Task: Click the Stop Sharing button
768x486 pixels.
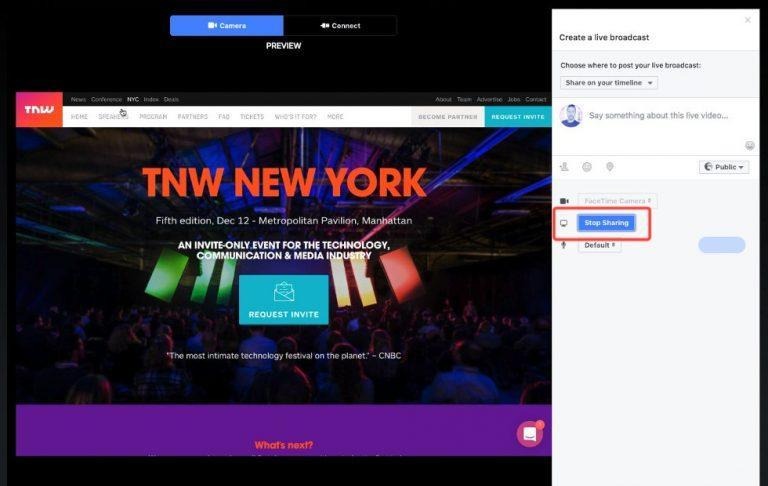Action: click(606, 223)
